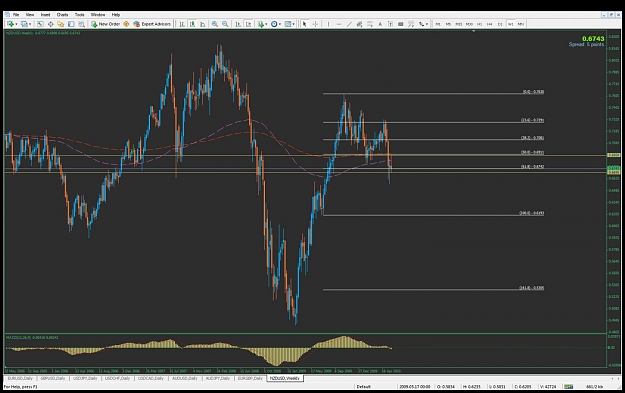Switch to H1 timeframe
The width and height of the screenshot is (625, 393).
tap(480, 24)
